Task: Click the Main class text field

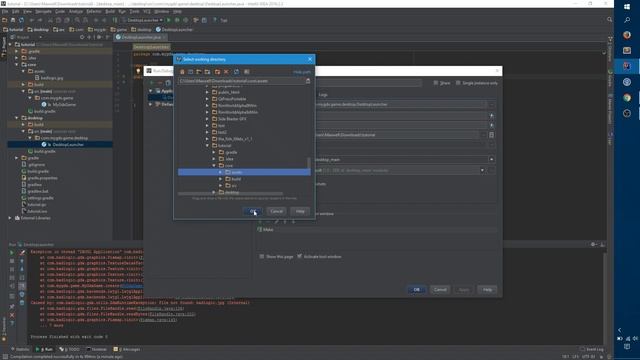Action: click(x=400, y=104)
